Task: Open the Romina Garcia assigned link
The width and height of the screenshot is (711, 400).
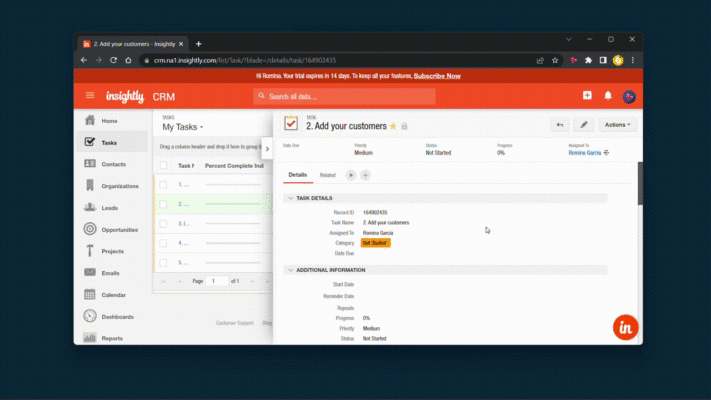Action: (x=584, y=153)
